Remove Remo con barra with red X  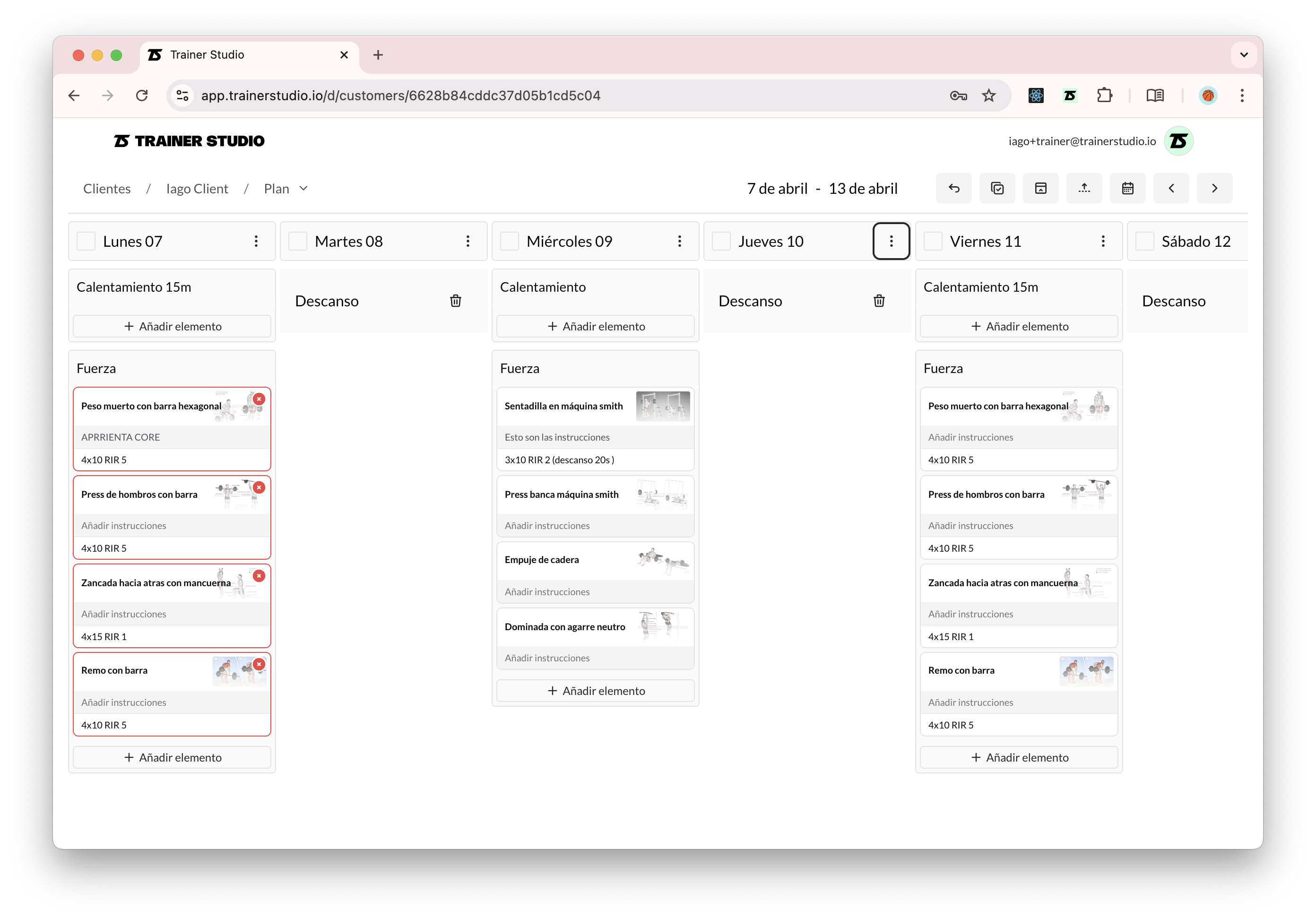[x=260, y=664]
